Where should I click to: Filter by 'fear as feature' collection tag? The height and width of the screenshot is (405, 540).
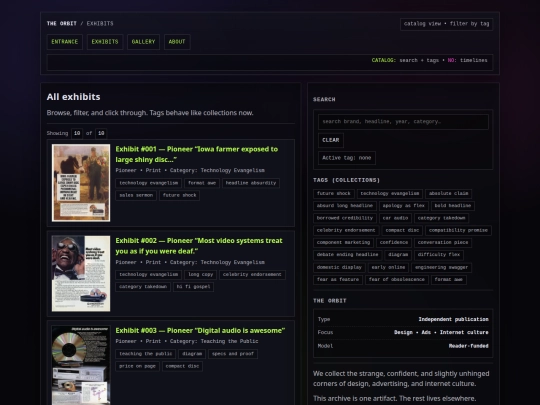(338, 279)
